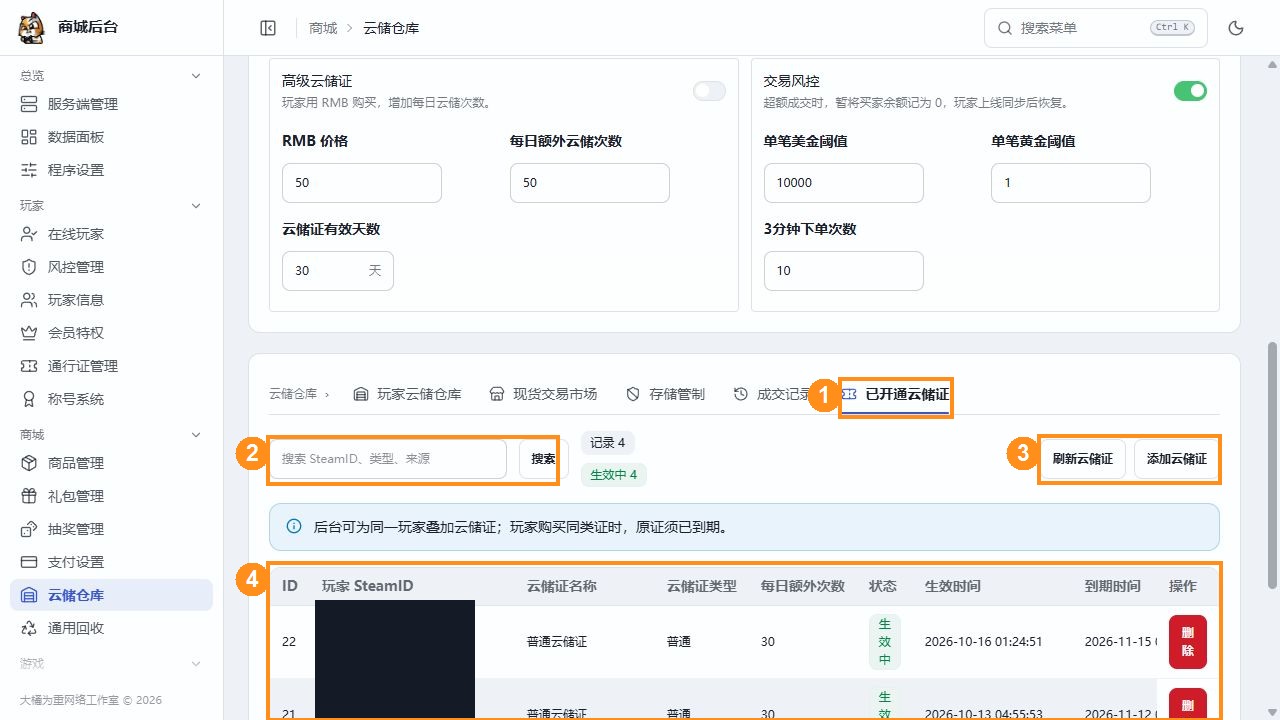Click the 生效中 4 badge

614,475
